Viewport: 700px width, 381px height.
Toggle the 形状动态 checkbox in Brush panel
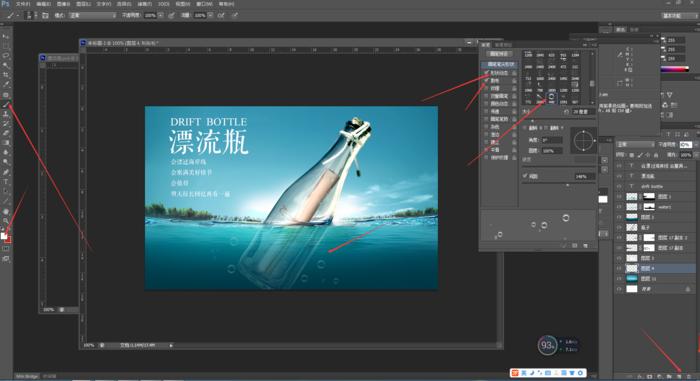[487, 73]
